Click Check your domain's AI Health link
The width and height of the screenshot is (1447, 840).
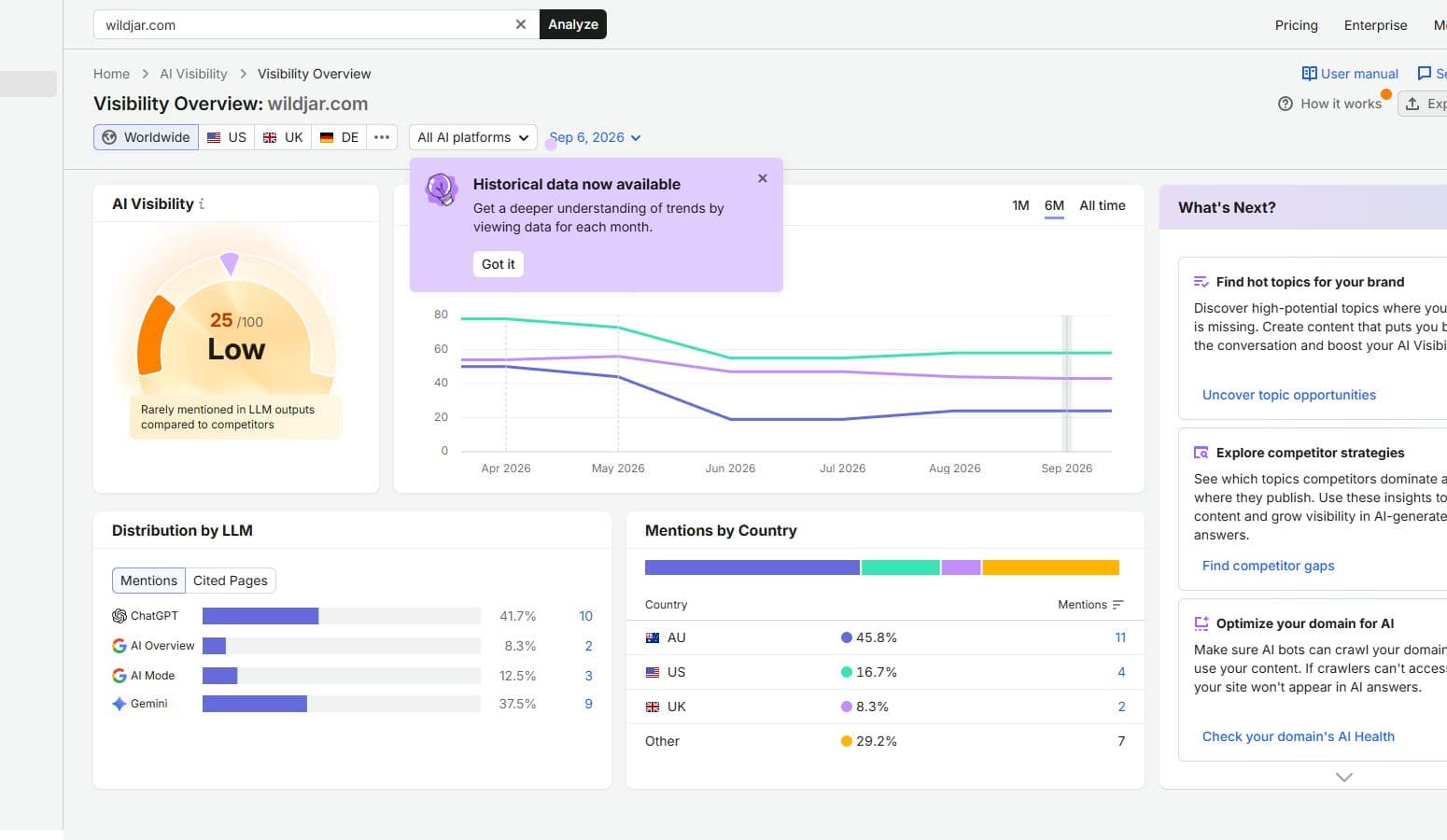(x=1298, y=736)
